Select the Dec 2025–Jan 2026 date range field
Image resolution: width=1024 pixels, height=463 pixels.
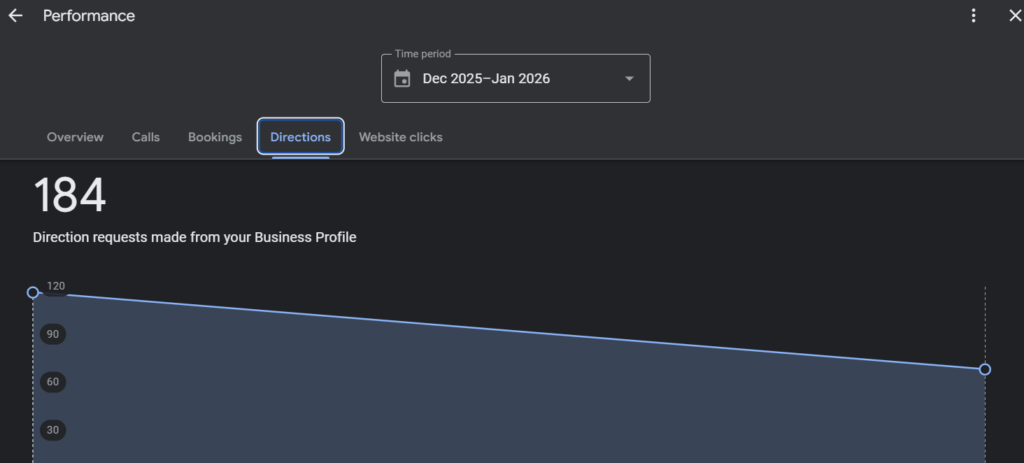click(x=486, y=79)
